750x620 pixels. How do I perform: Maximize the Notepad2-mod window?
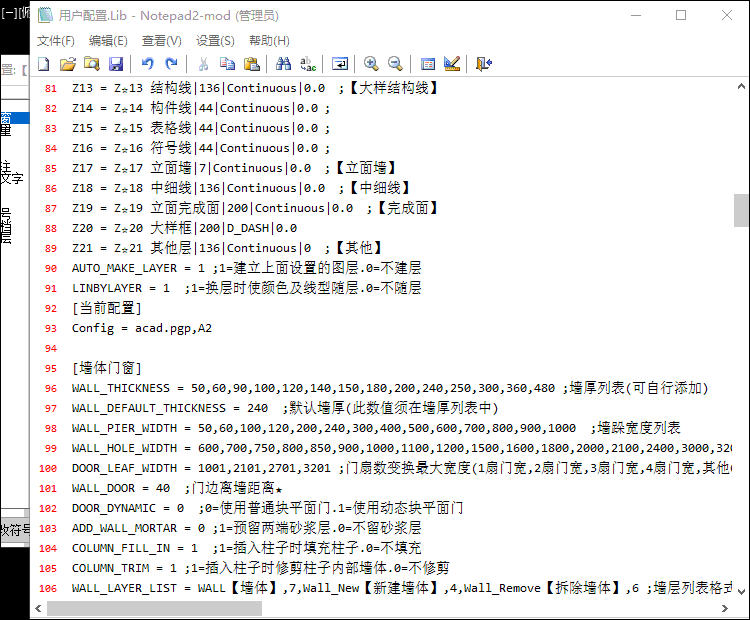pyautogui.click(x=681, y=15)
